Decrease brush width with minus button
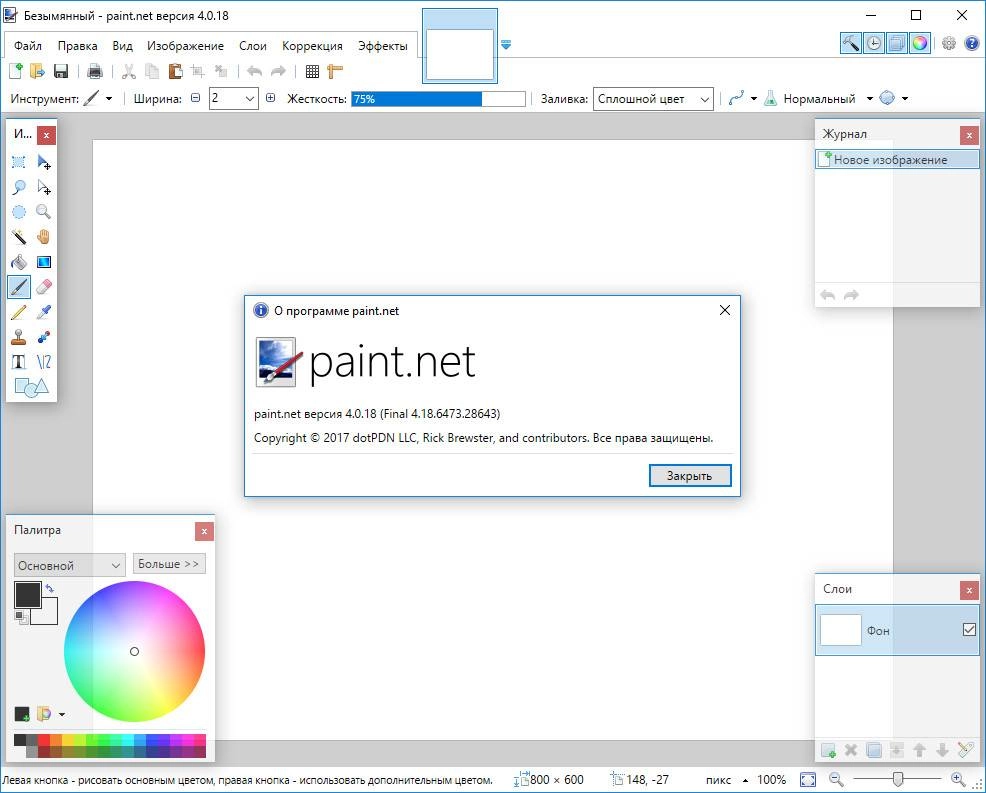This screenshot has width=986, height=793. click(196, 98)
